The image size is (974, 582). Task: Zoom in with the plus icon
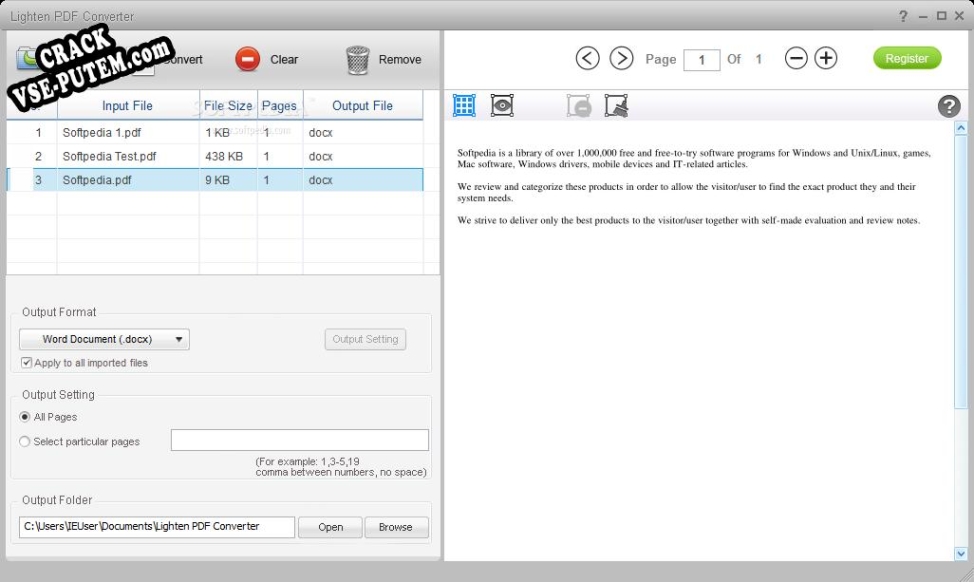(826, 58)
